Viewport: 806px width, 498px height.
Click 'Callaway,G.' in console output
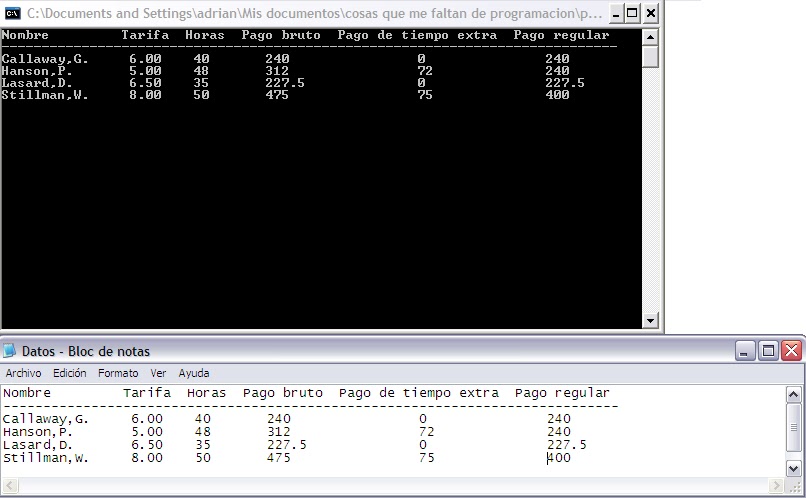[45, 59]
